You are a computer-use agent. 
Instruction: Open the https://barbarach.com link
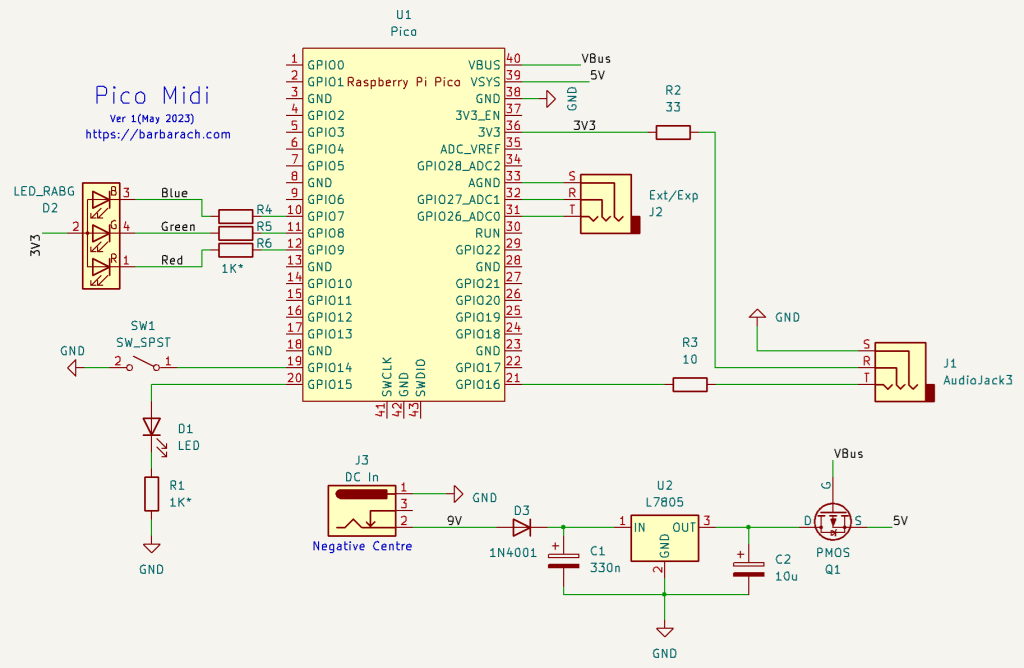point(158,135)
